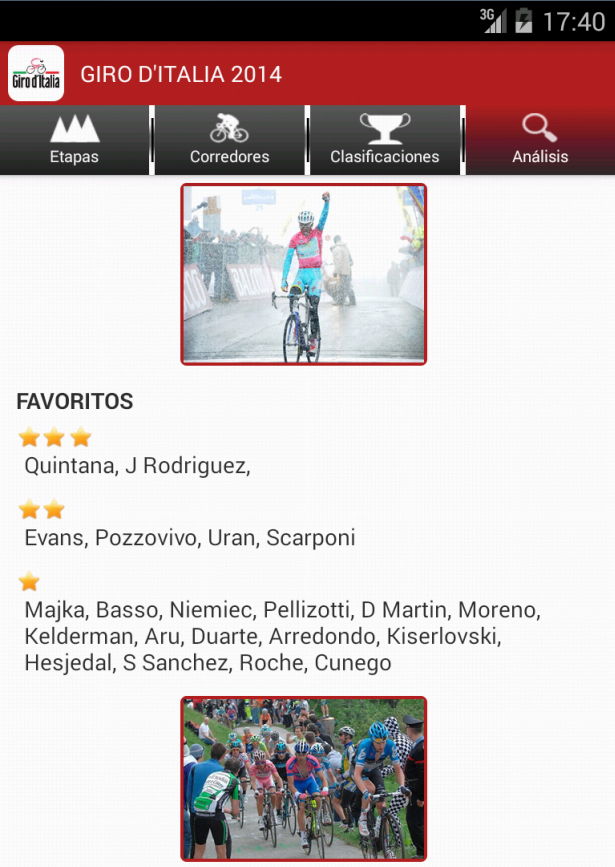615x867 pixels.
Task: Tap the Evans, Pozzovivo, Uran, Scarponi line
Action: (x=190, y=537)
